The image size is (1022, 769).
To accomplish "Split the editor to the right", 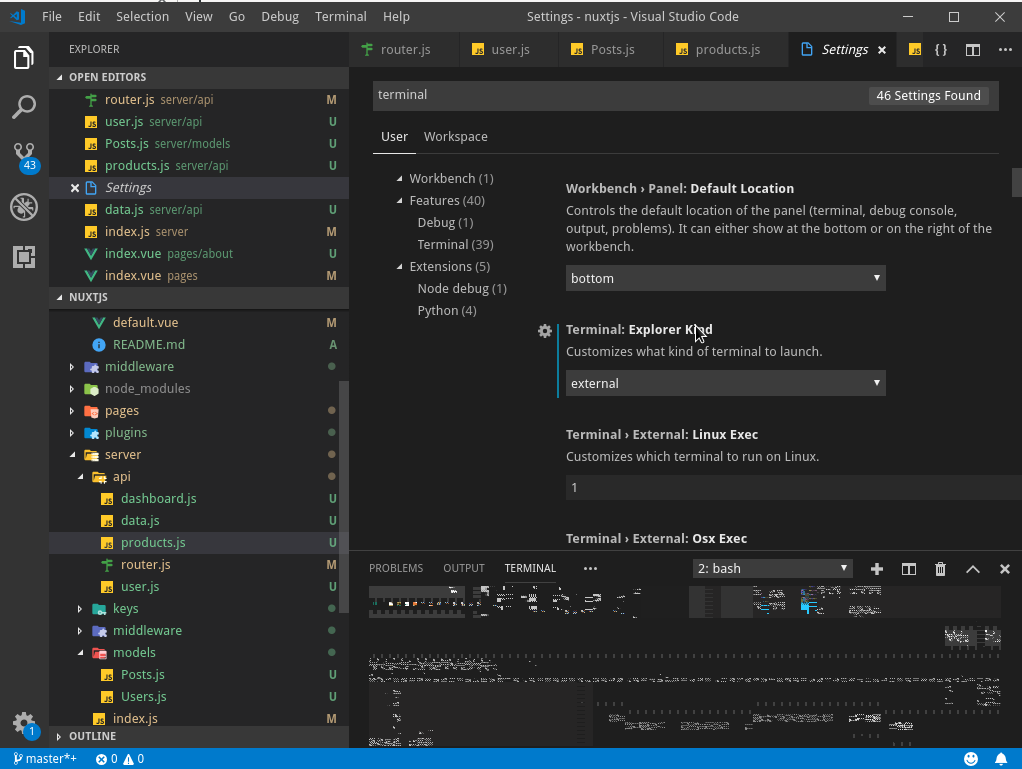I will (x=972, y=50).
